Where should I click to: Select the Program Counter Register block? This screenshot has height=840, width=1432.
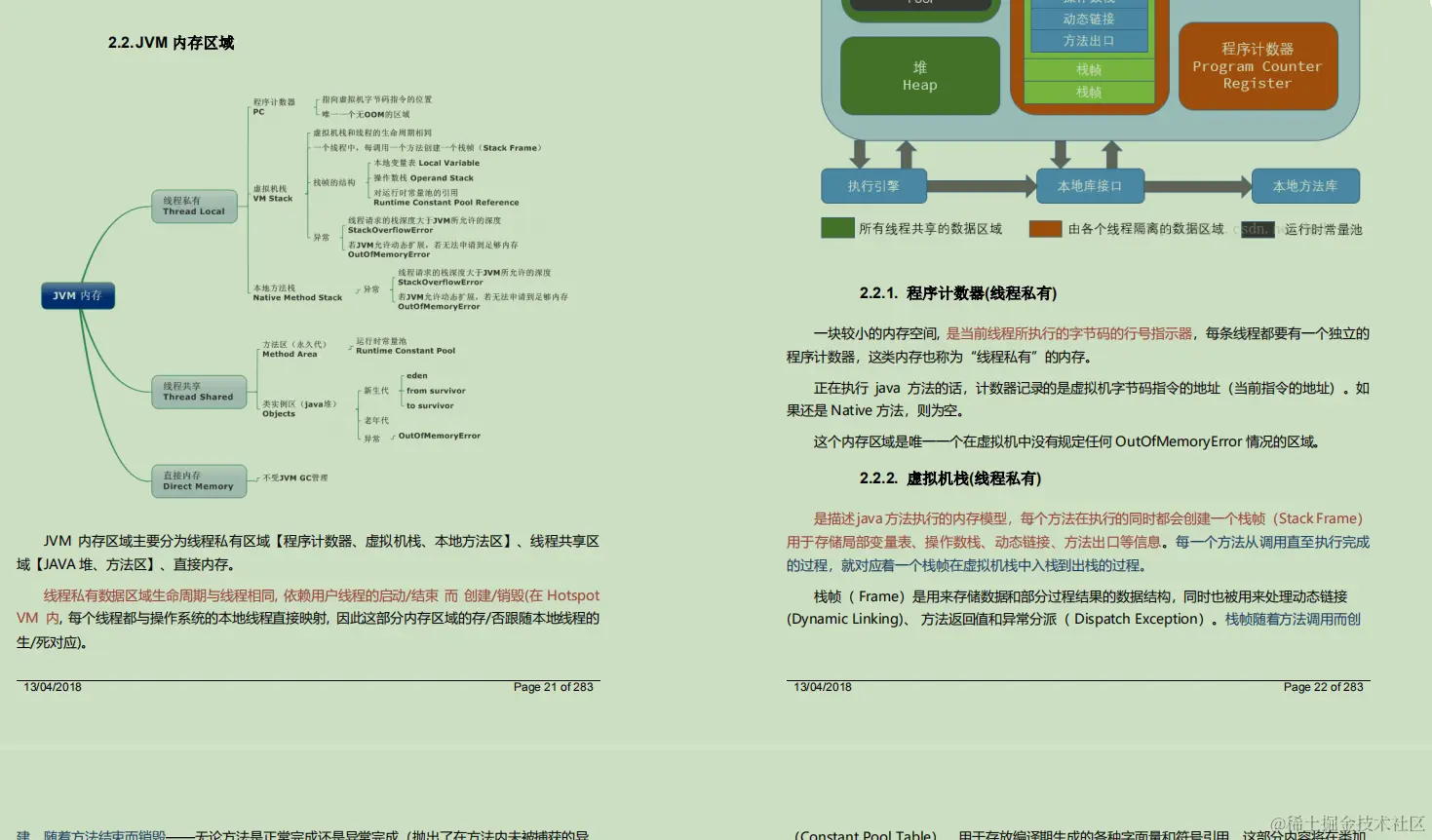[x=1257, y=66]
